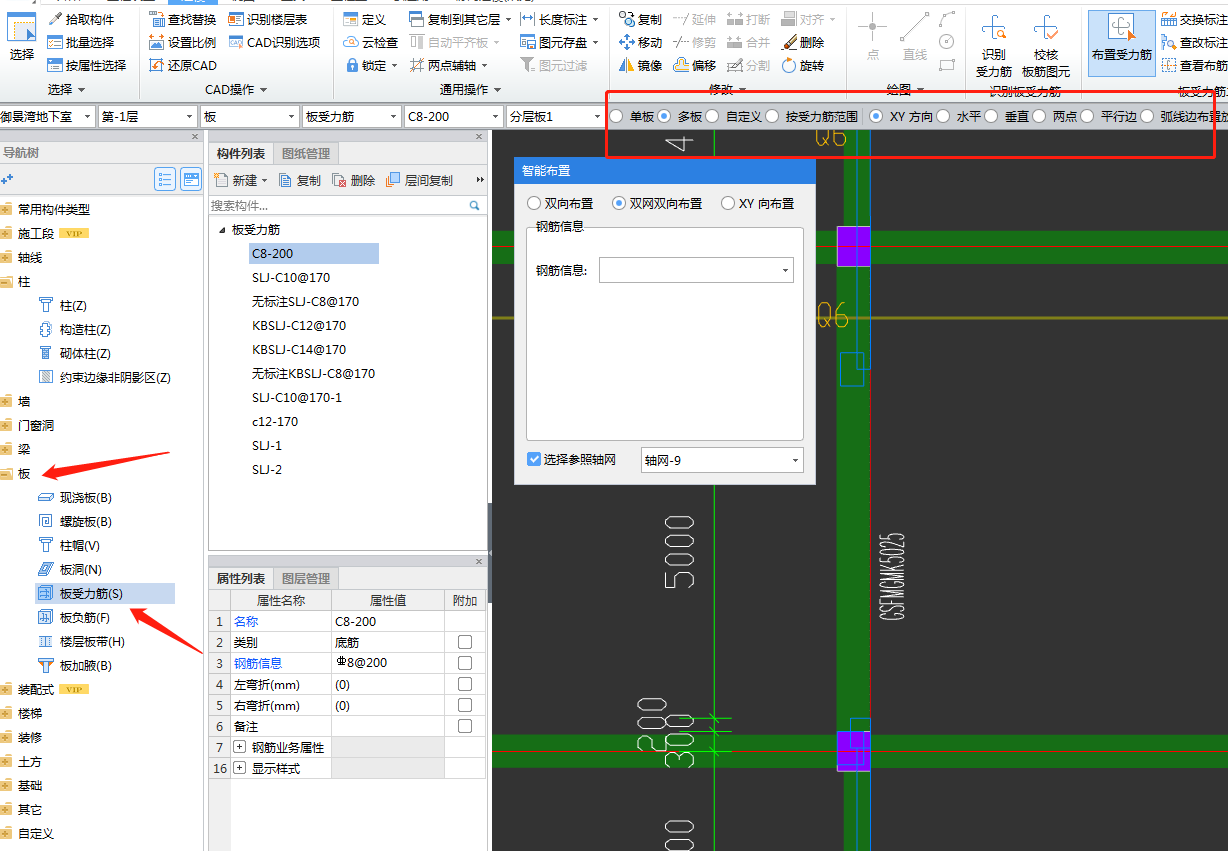Image resolution: width=1228 pixels, height=851 pixels.
Task: Tick the 附加 checkbox for 类别 row
Action: [465, 642]
